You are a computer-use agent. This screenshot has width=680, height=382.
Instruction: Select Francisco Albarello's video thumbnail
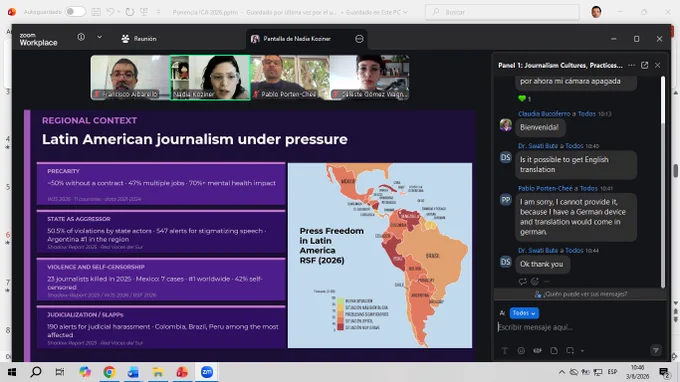130,77
